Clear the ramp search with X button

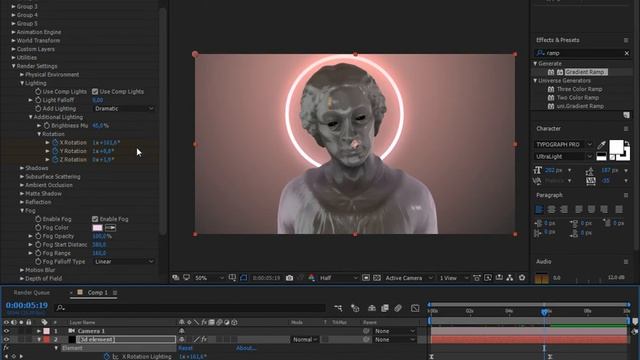(x=627, y=53)
